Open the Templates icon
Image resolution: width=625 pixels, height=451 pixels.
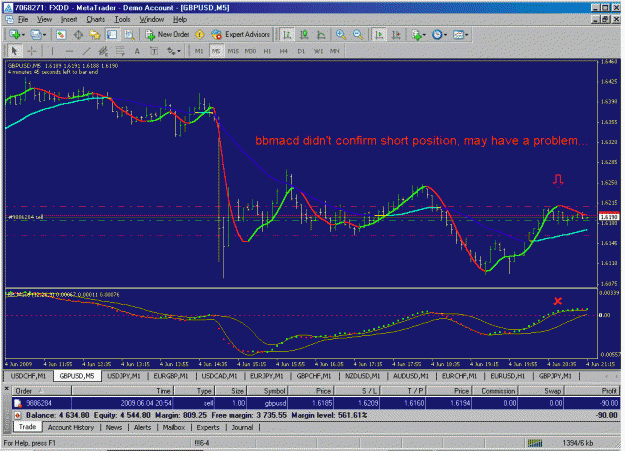tap(458, 35)
